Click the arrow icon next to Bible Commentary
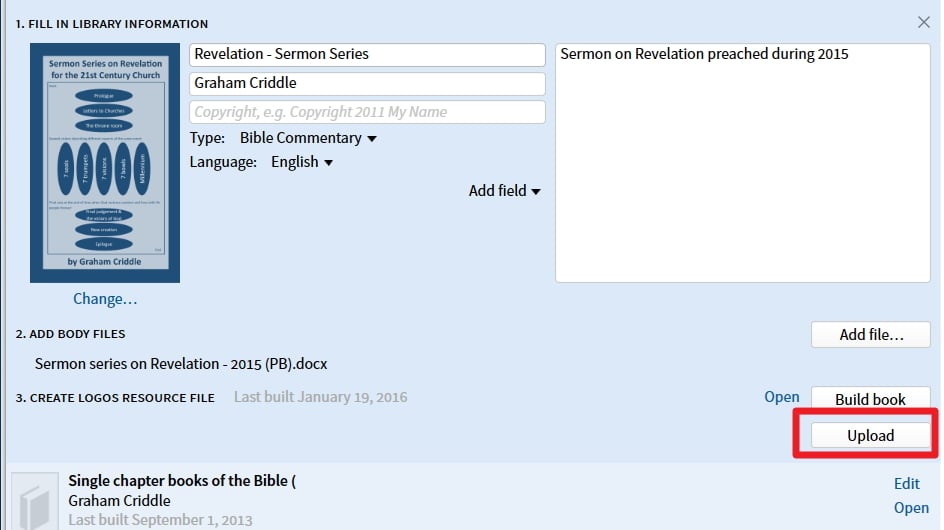This screenshot has width=944, height=530. click(x=372, y=139)
